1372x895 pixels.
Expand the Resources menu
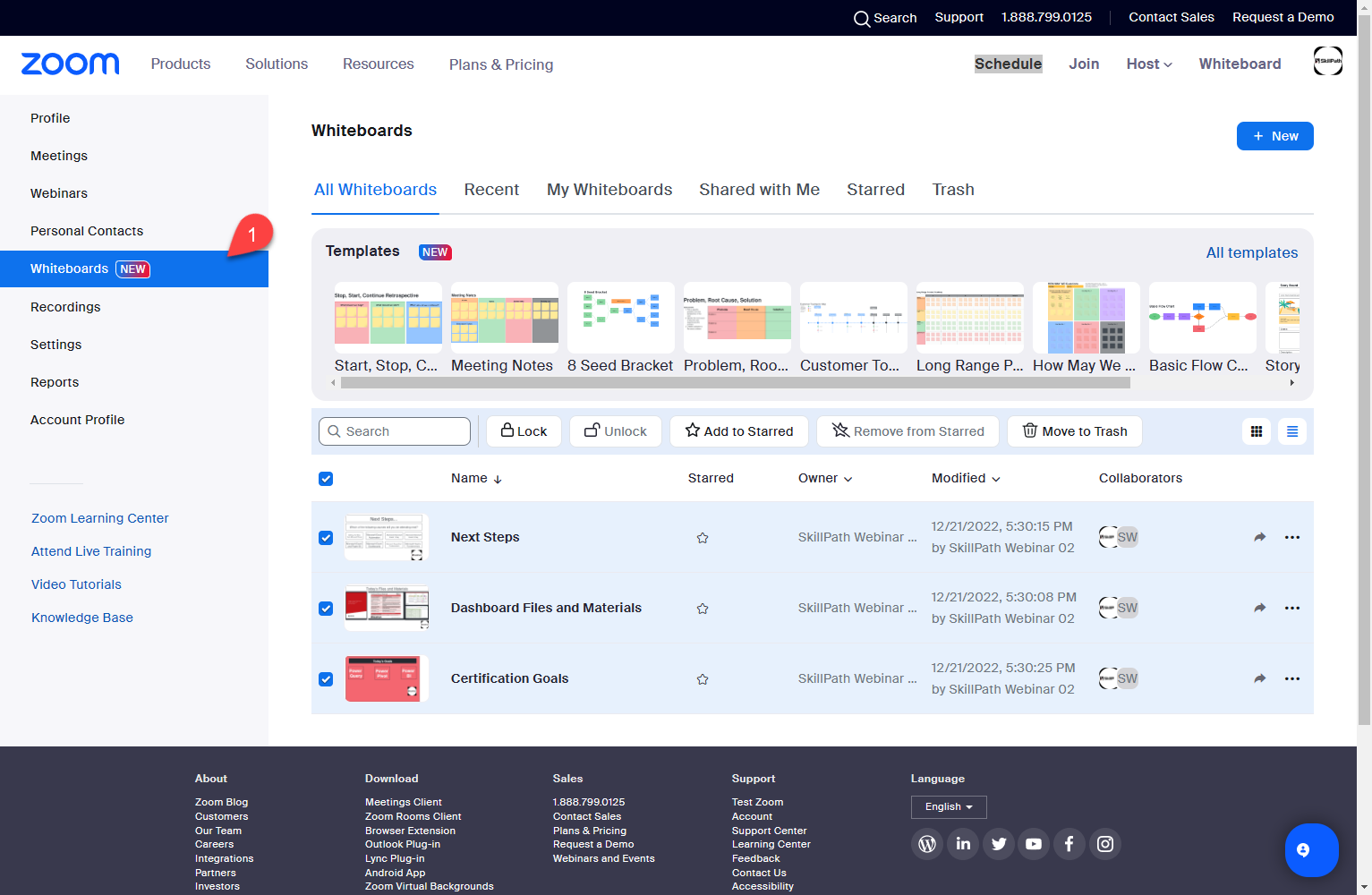[379, 64]
